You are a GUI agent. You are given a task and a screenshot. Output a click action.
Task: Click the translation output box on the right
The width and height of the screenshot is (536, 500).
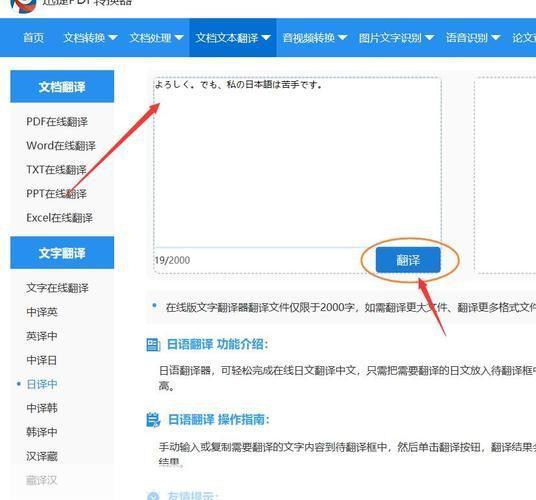tap(505, 175)
